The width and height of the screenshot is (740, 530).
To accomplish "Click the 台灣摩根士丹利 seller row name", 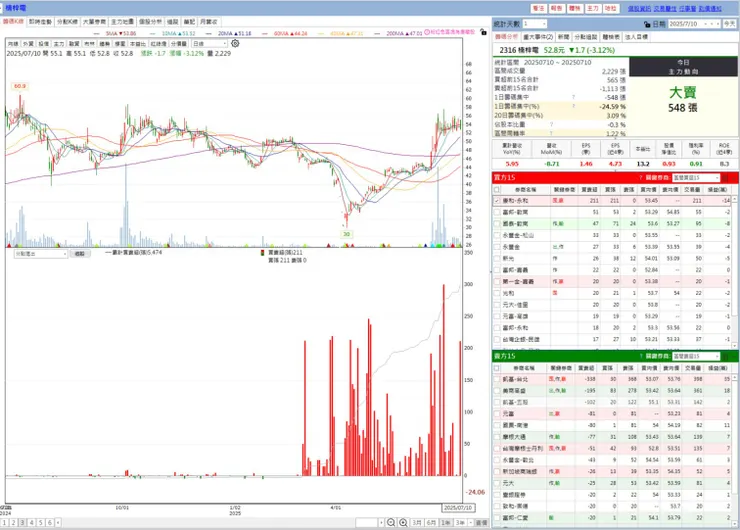I will (522, 448).
